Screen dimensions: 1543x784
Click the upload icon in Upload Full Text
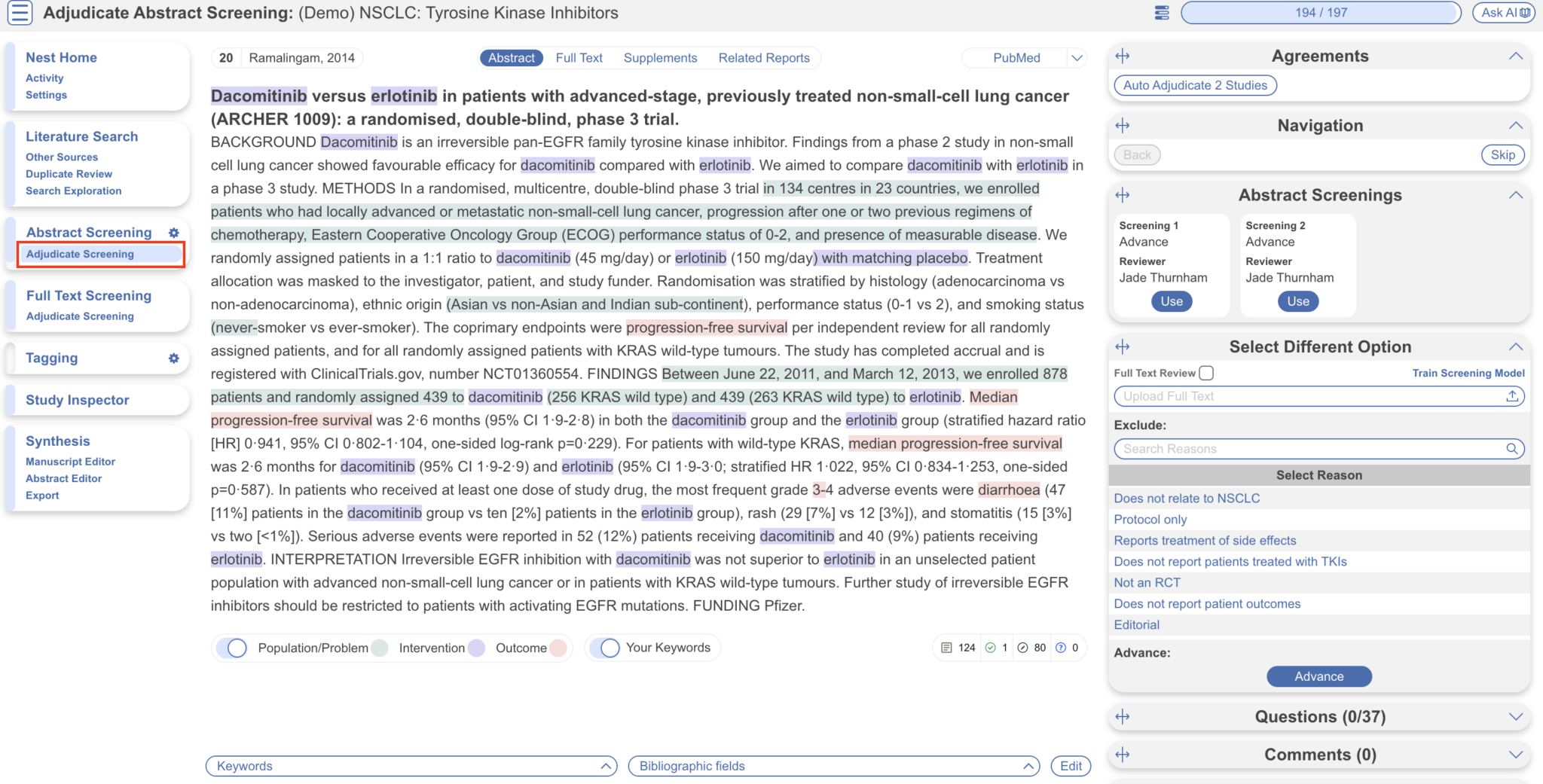pyautogui.click(x=1514, y=395)
